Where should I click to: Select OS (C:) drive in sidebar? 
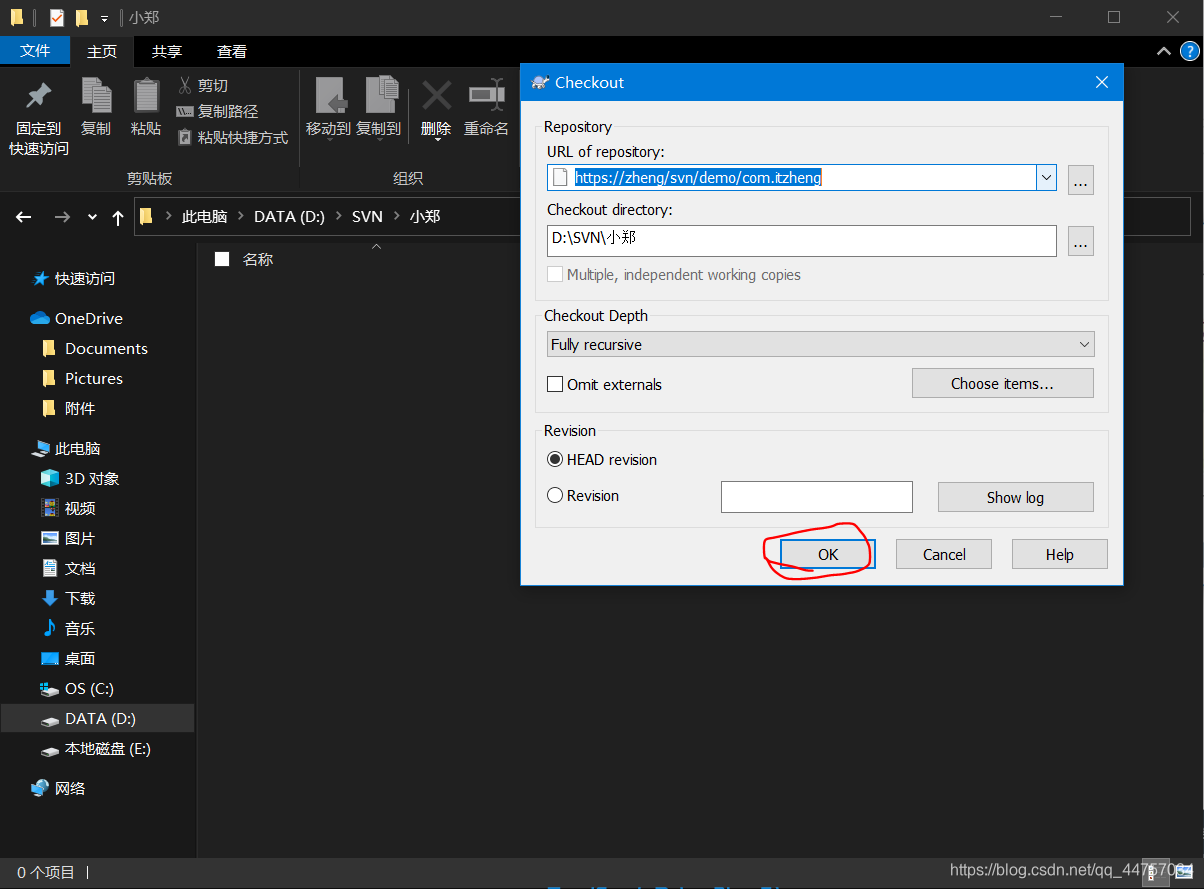(x=89, y=689)
